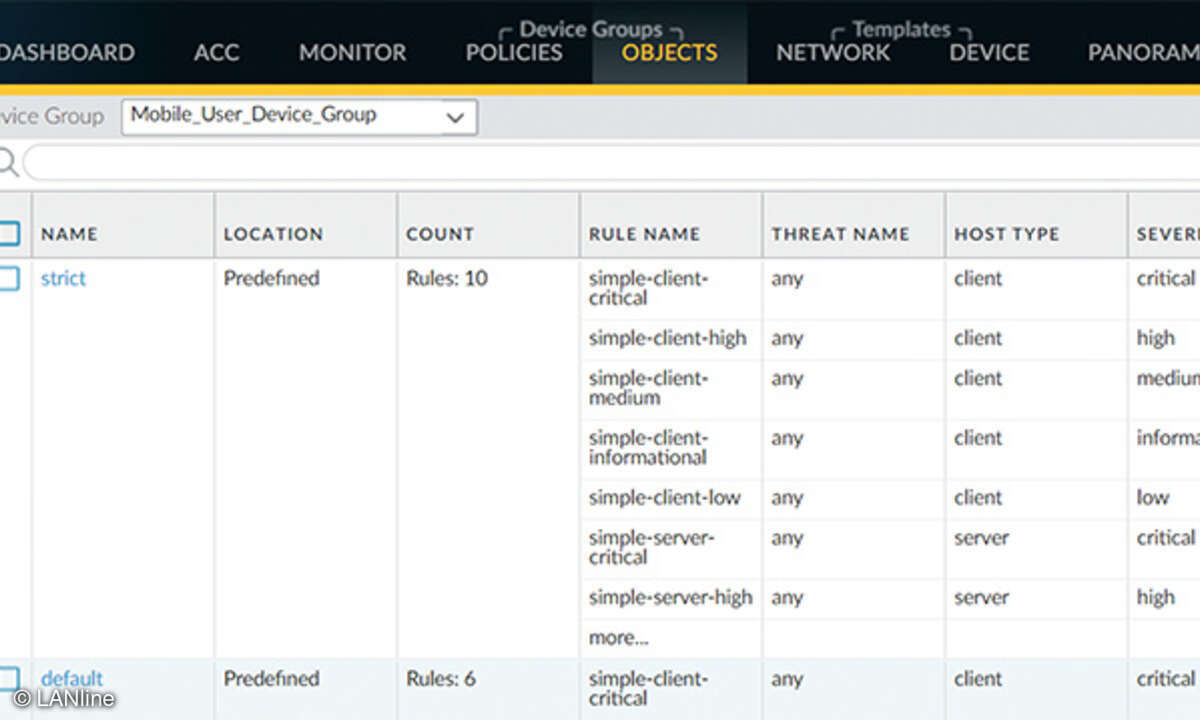Viewport: 1200px width, 720px height.
Task: Select the OBJECTS tab
Action: click(x=669, y=52)
